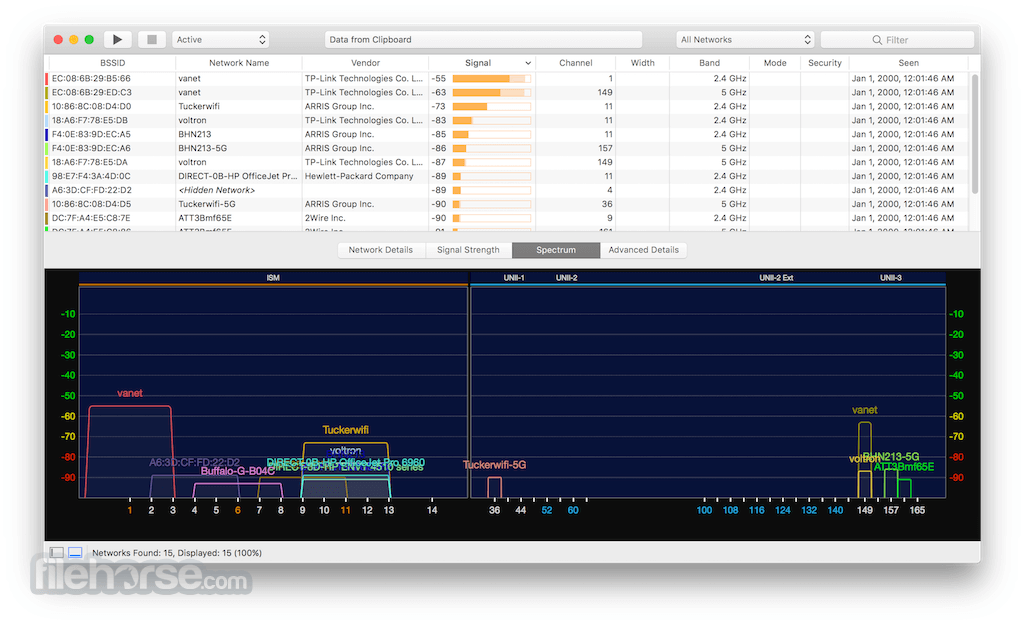Click the Buffalo-G-B04C label in spectrum
The height and width of the screenshot is (625, 1024).
238,471
